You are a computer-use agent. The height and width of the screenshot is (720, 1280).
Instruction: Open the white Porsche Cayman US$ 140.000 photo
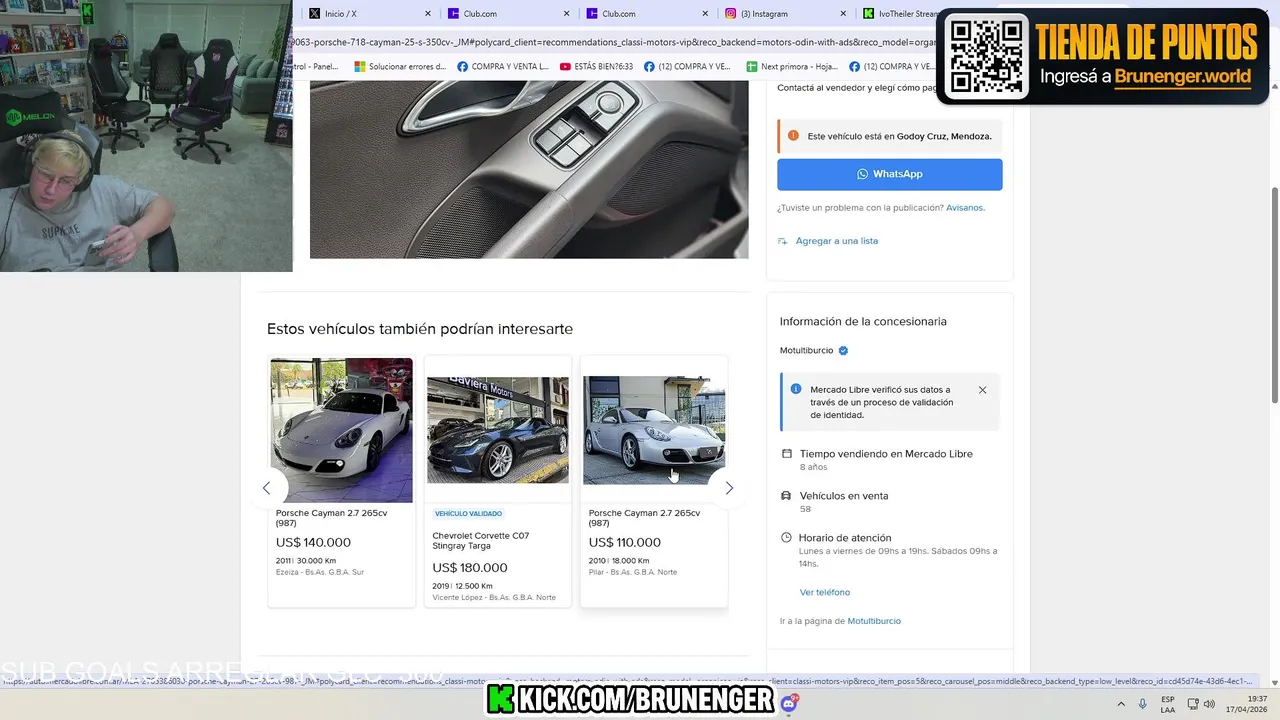click(341, 430)
